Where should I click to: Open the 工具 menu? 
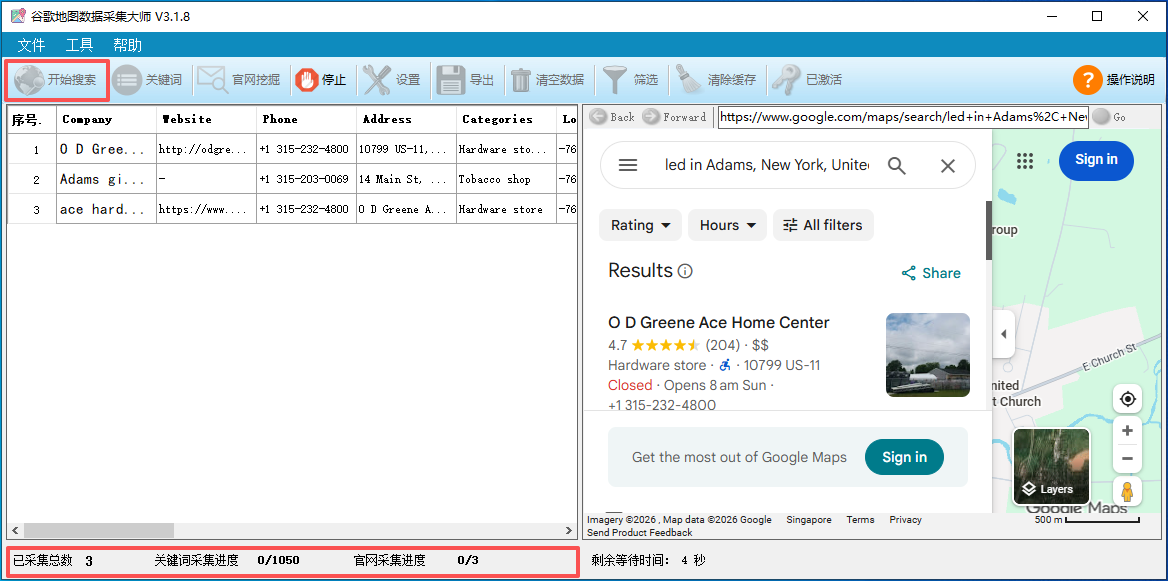79,45
